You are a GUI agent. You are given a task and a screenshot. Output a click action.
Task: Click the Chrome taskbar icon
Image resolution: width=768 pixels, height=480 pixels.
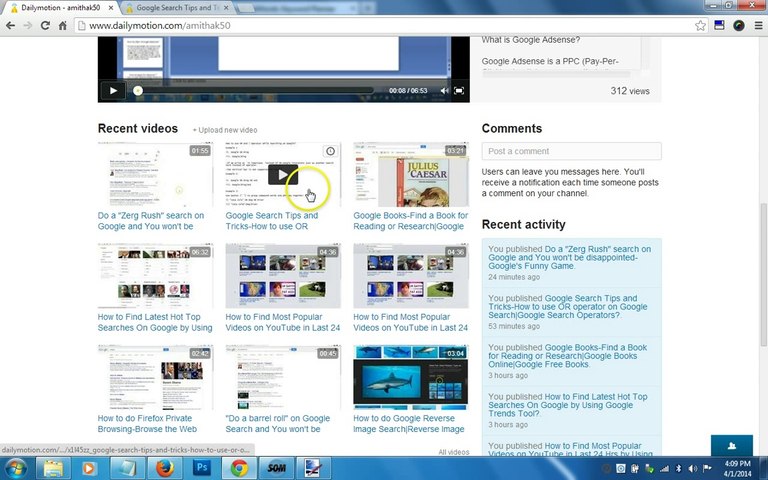(x=239, y=468)
